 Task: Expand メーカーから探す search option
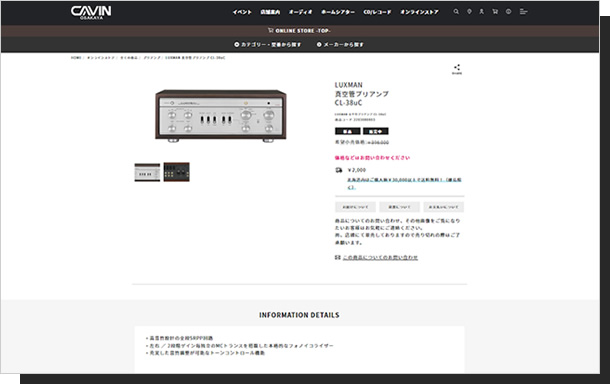pos(340,44)
